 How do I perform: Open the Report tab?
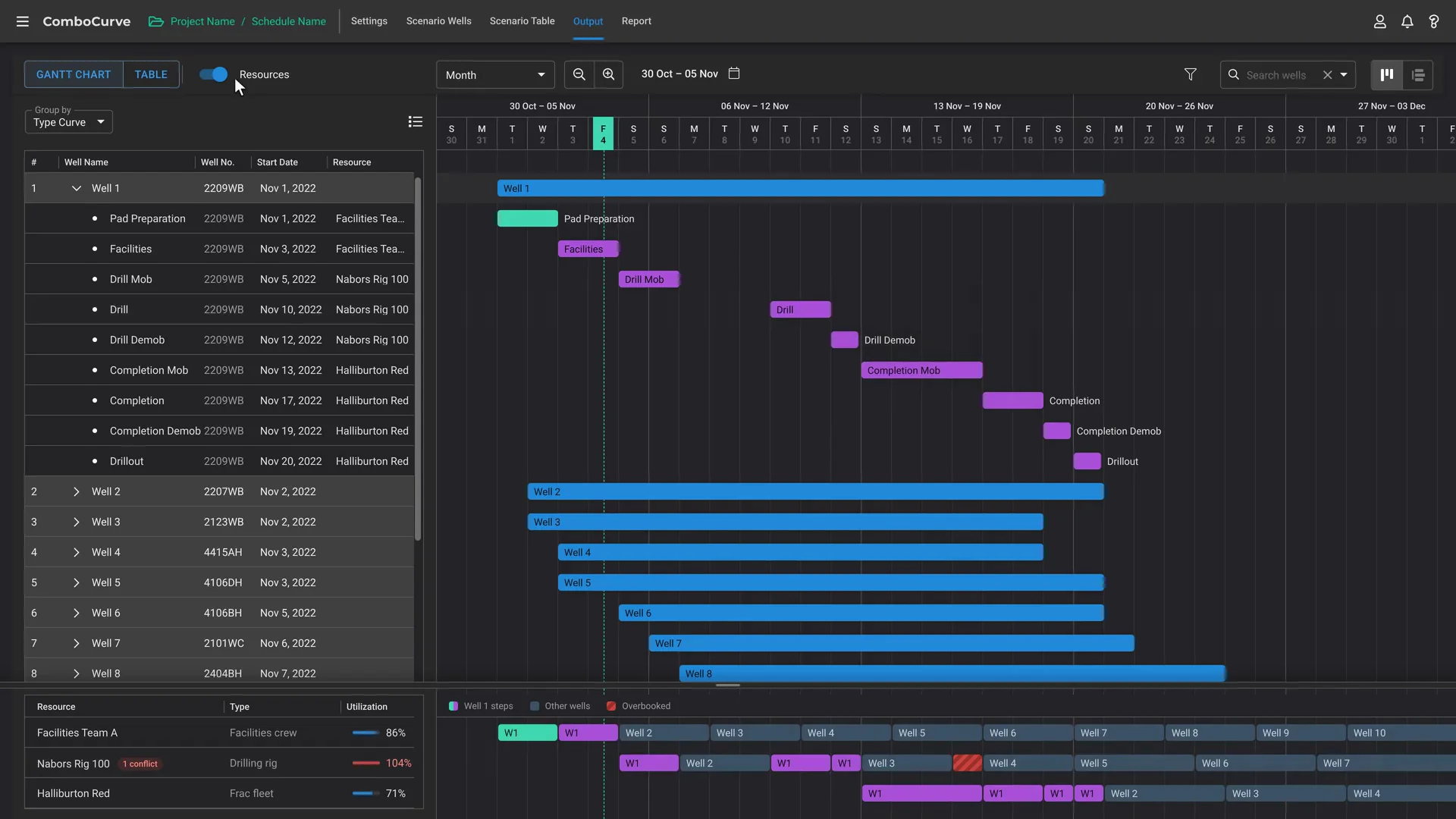(x=636, y=21)
